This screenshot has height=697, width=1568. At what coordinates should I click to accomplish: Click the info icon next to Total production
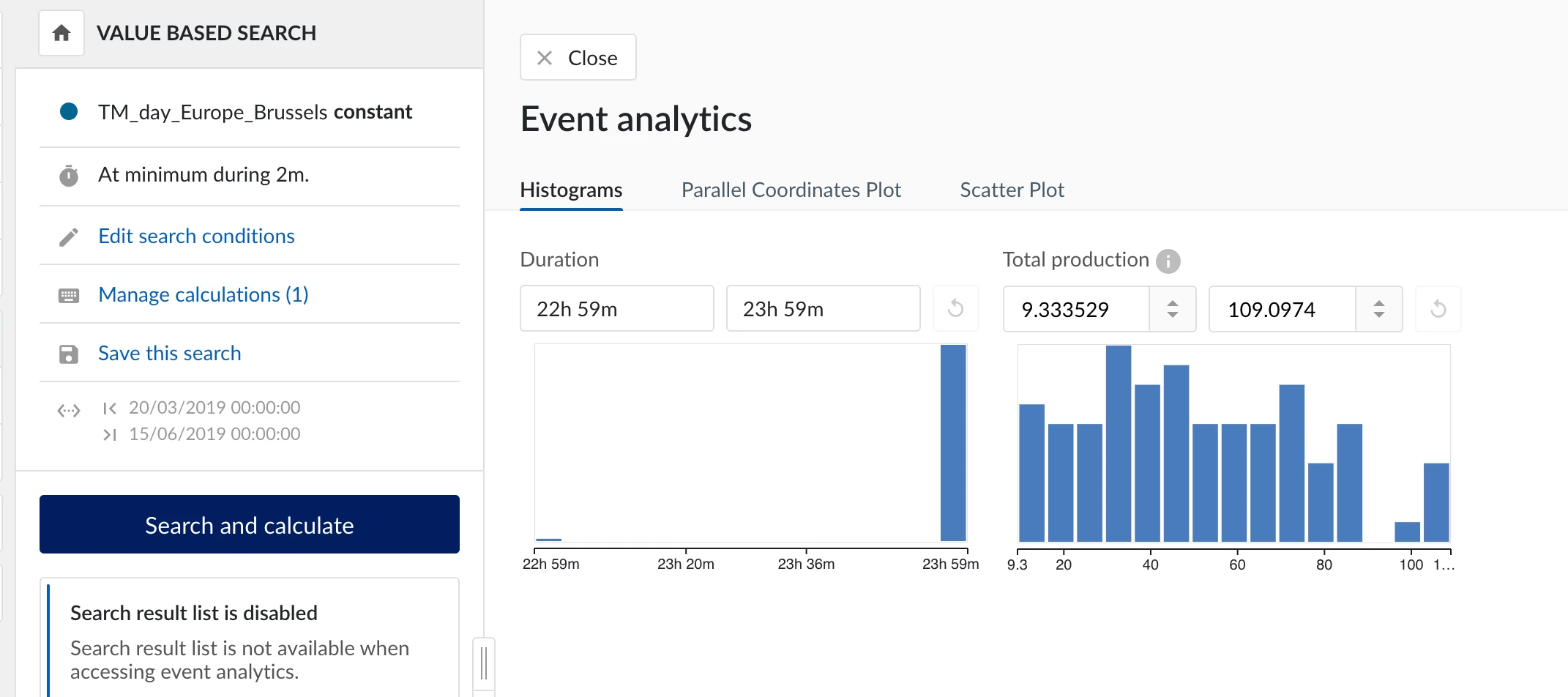(x=1169, y=261)
